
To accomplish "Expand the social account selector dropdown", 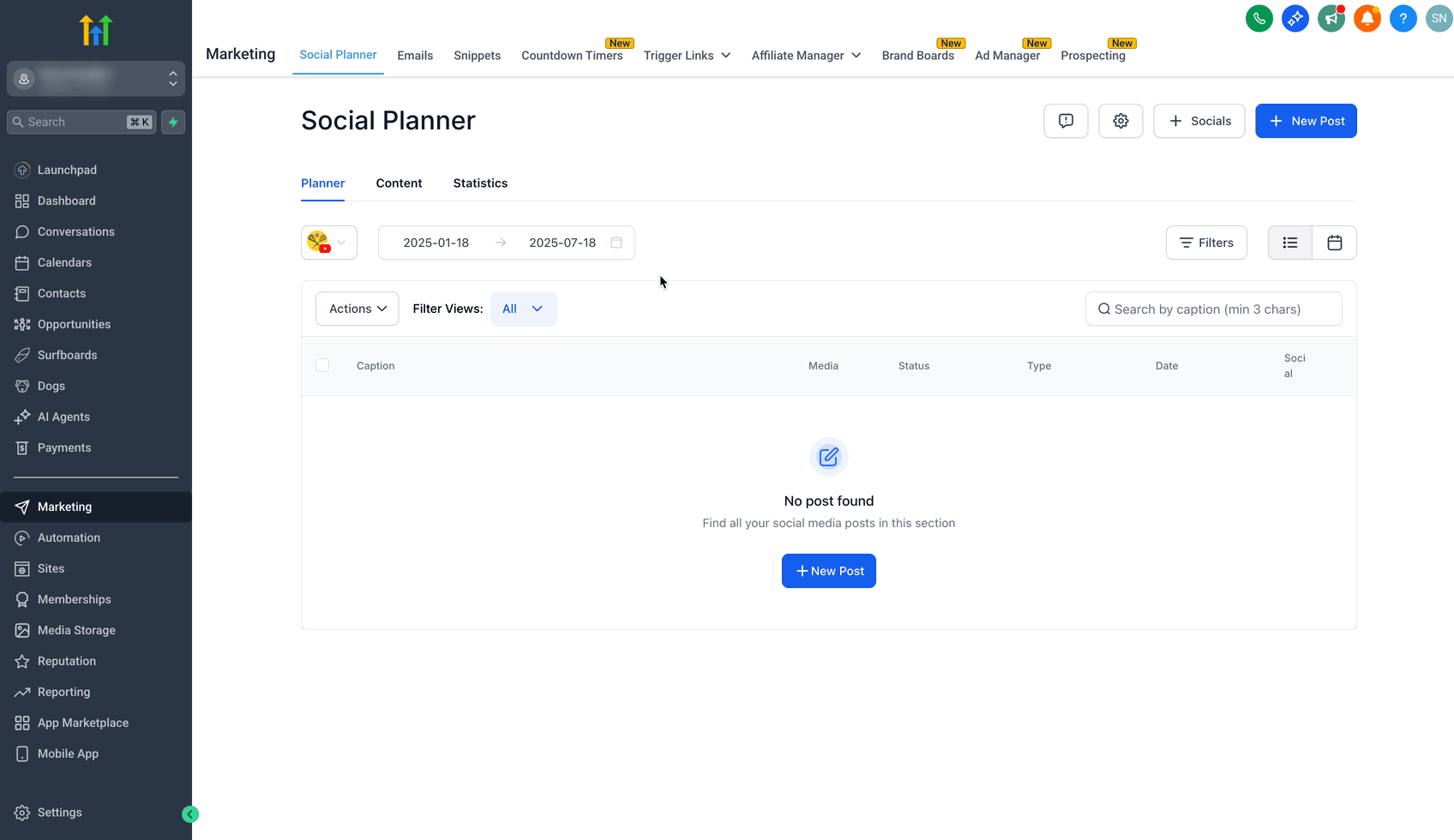I will point(329,243).
